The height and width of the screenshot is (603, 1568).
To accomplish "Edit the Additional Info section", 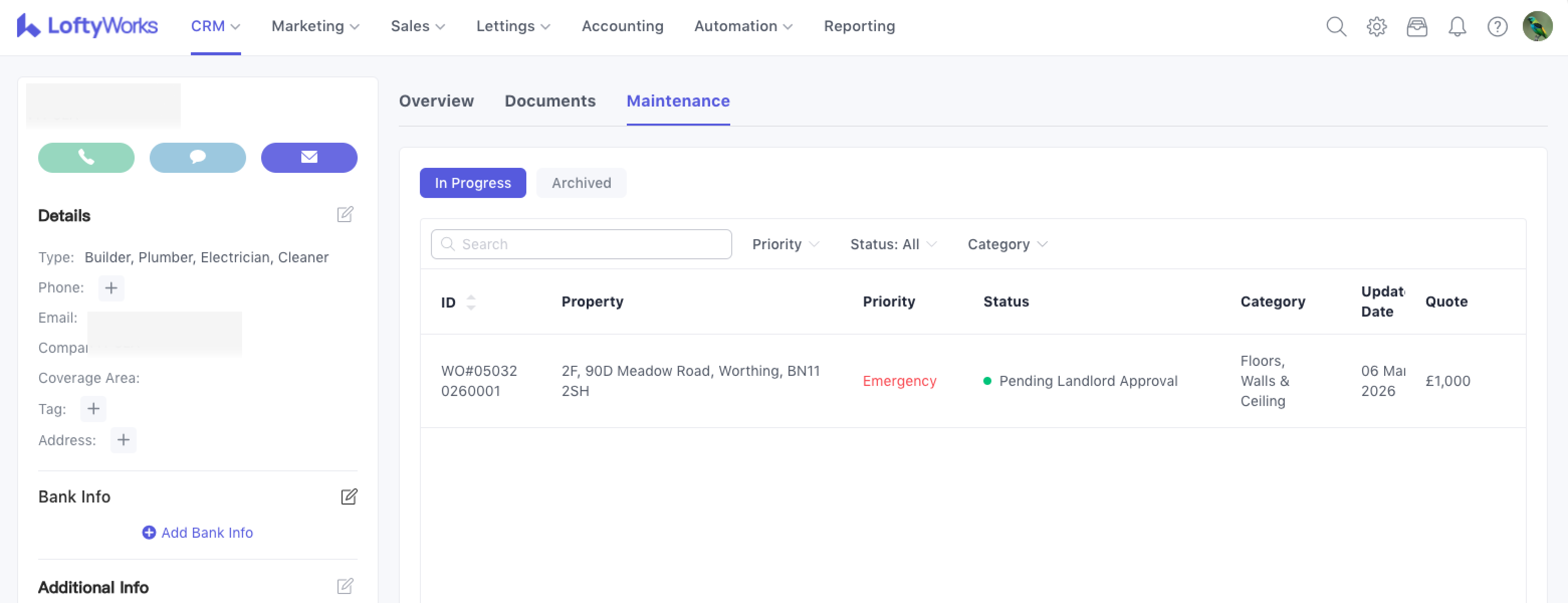I will (x=345, y=586).
